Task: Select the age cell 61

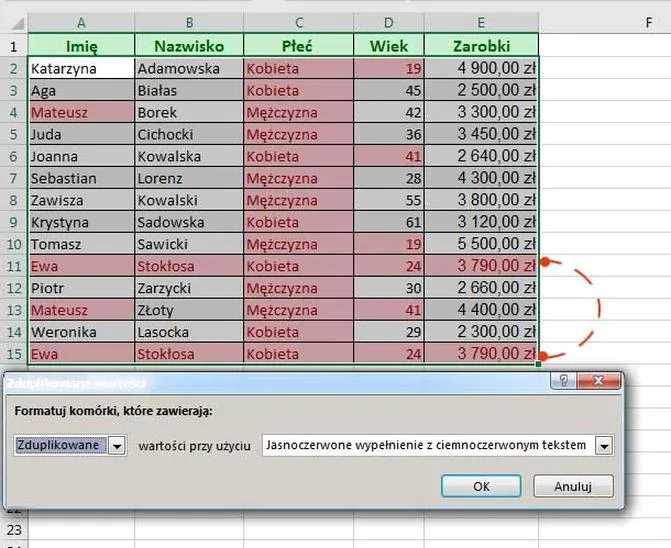Action: (x=389, y=222)
